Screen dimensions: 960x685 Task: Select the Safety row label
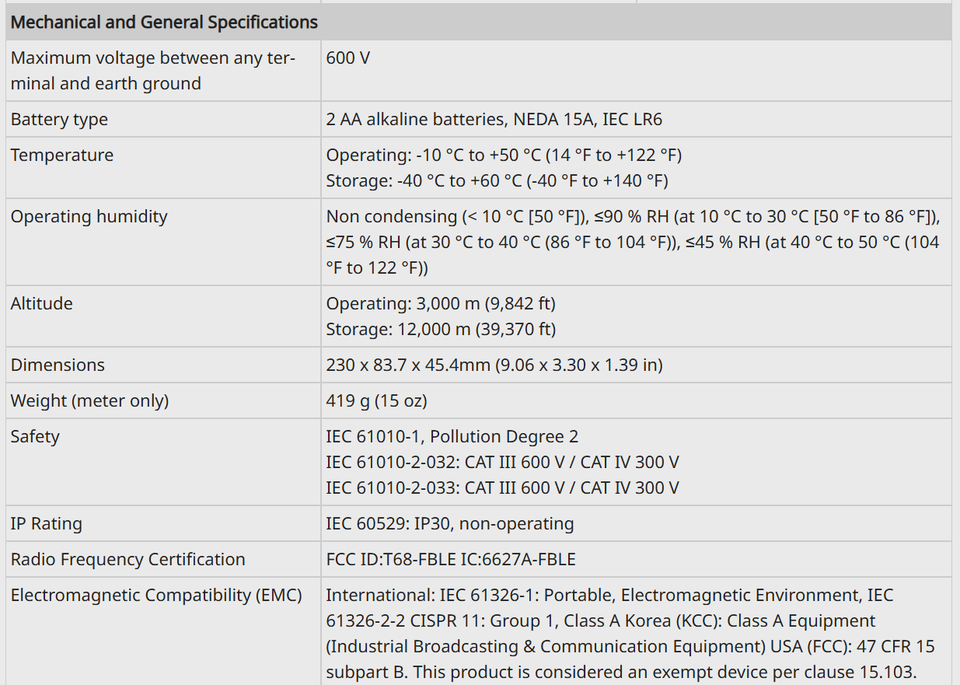coord(35,436)
